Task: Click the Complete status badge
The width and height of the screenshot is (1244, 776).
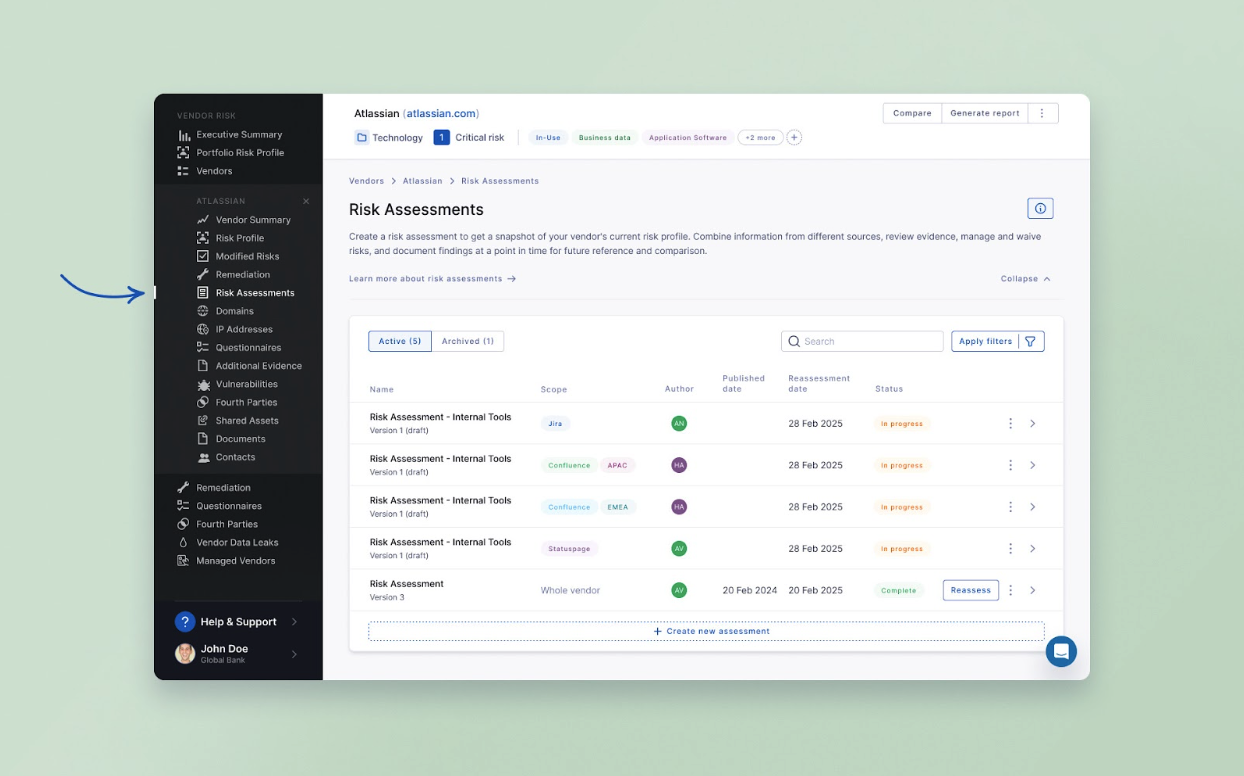Action: (x=899, y=590)
